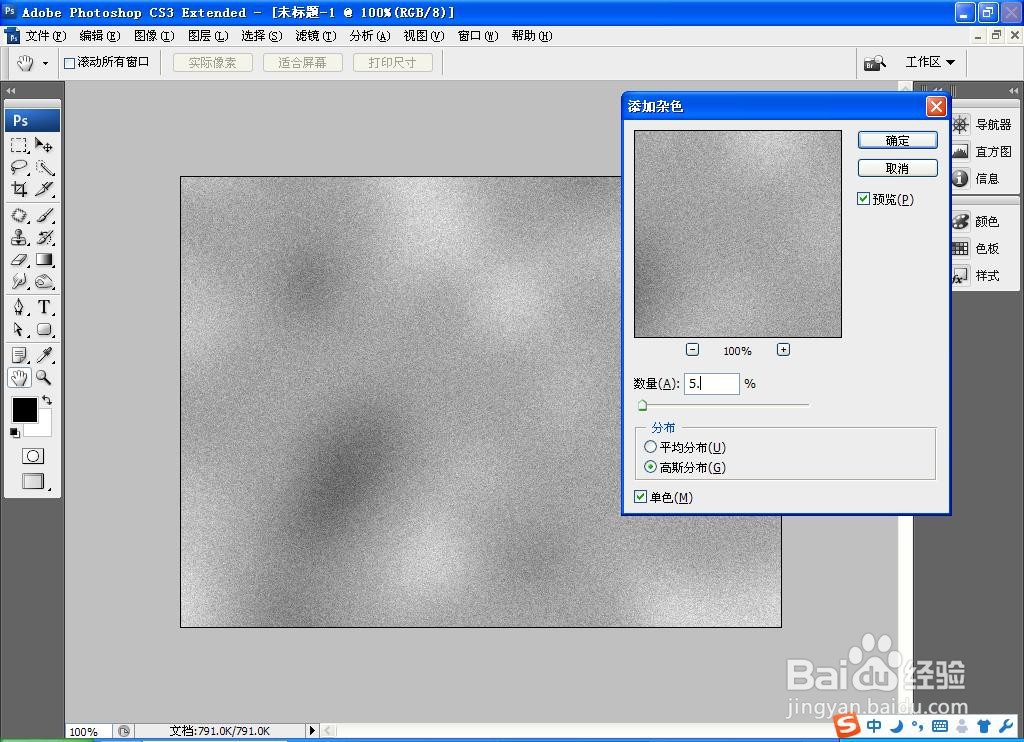The image size is (1024, 742).
Task: Open the Swatches panel (色板)
Action: (975, 248)
